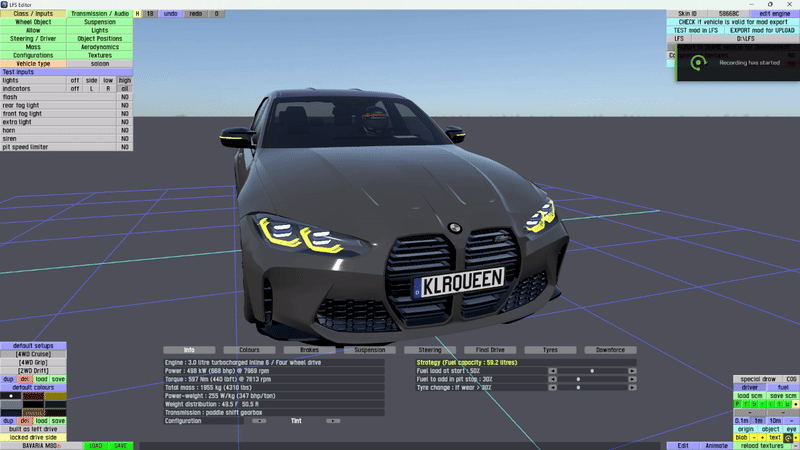Switch to the 'Brakes' setup tab

pos(310,350)
